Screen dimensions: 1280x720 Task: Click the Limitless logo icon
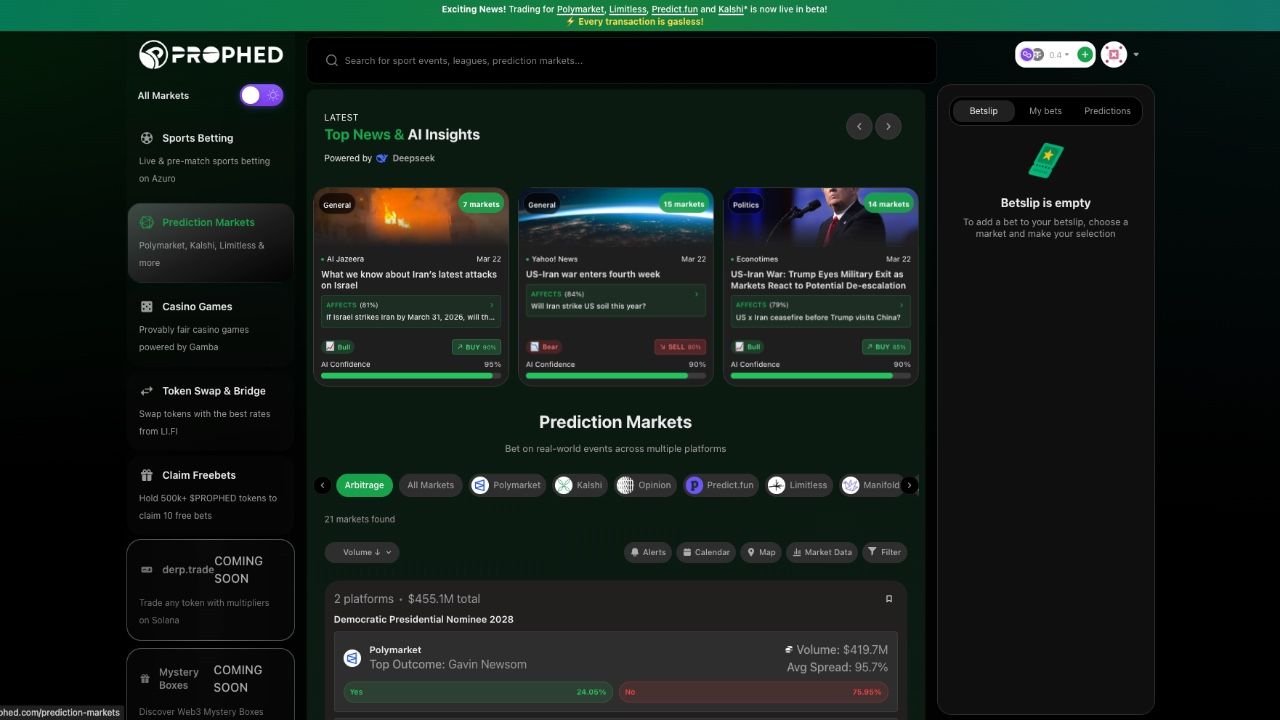coord(777,485)
